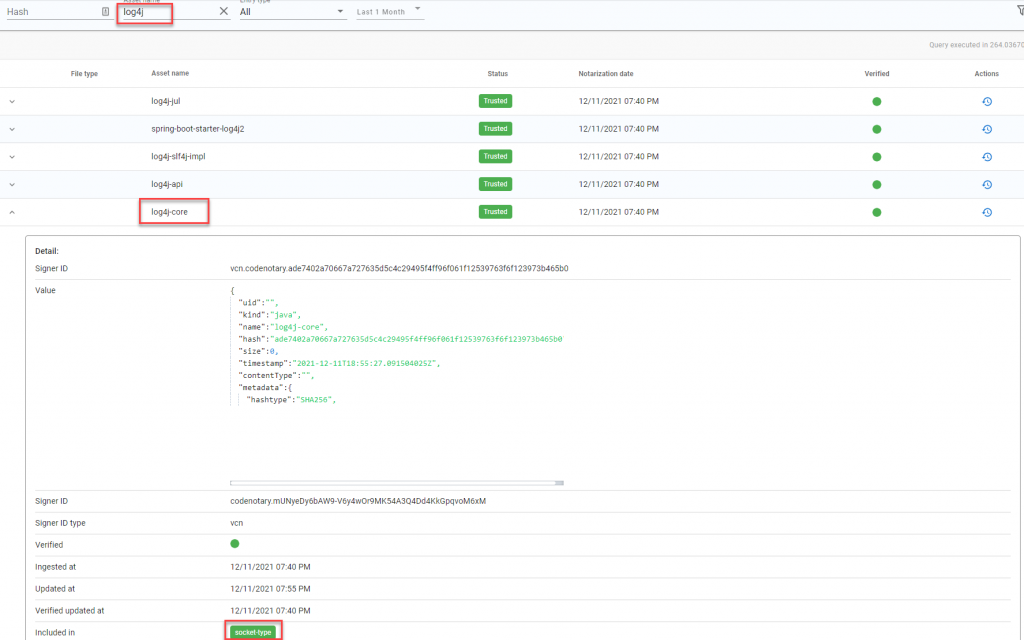Click the green verified dot for log4j-jul
1024x640 pixels.
click(876, 101)
